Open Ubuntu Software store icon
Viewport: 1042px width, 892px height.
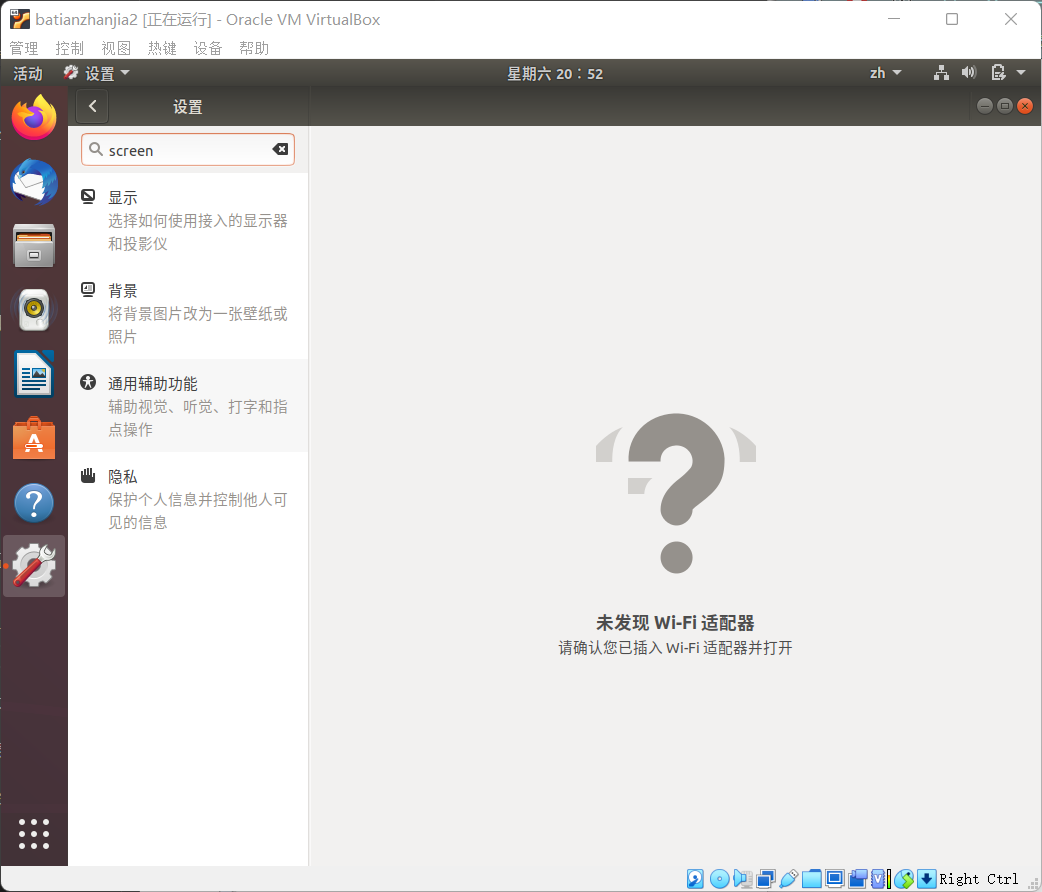34,438
